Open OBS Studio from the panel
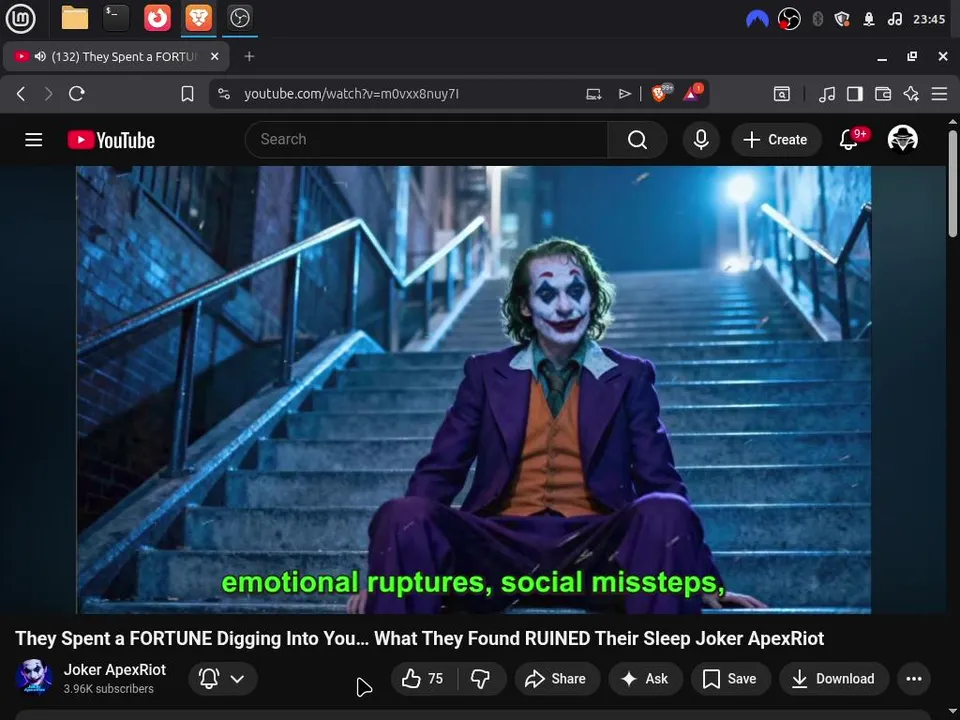This screenshot has width=960, height=720. tap(239, 18)
